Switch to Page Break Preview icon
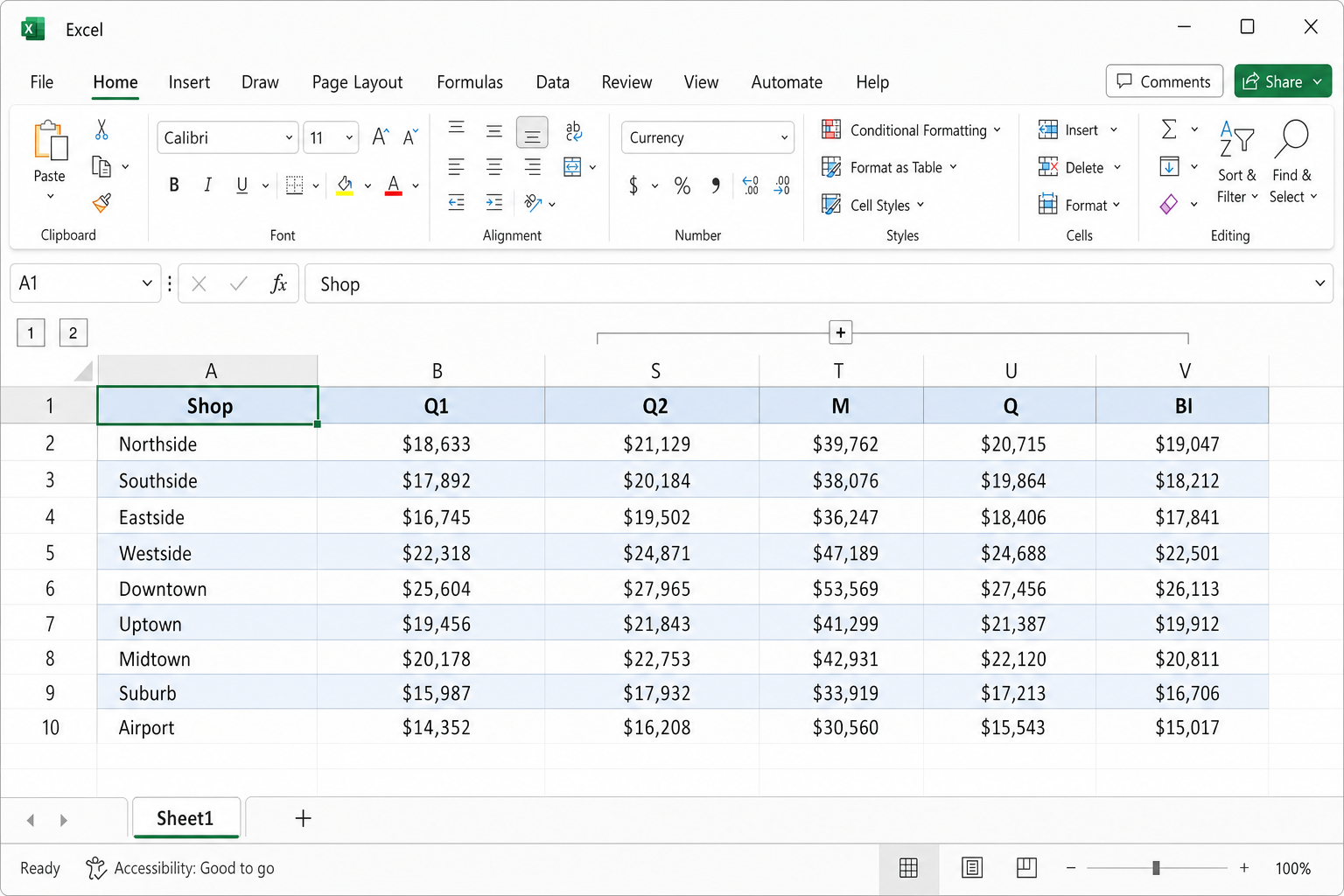The width and height of the screenshot is (1344, 896). (1026, 867)
